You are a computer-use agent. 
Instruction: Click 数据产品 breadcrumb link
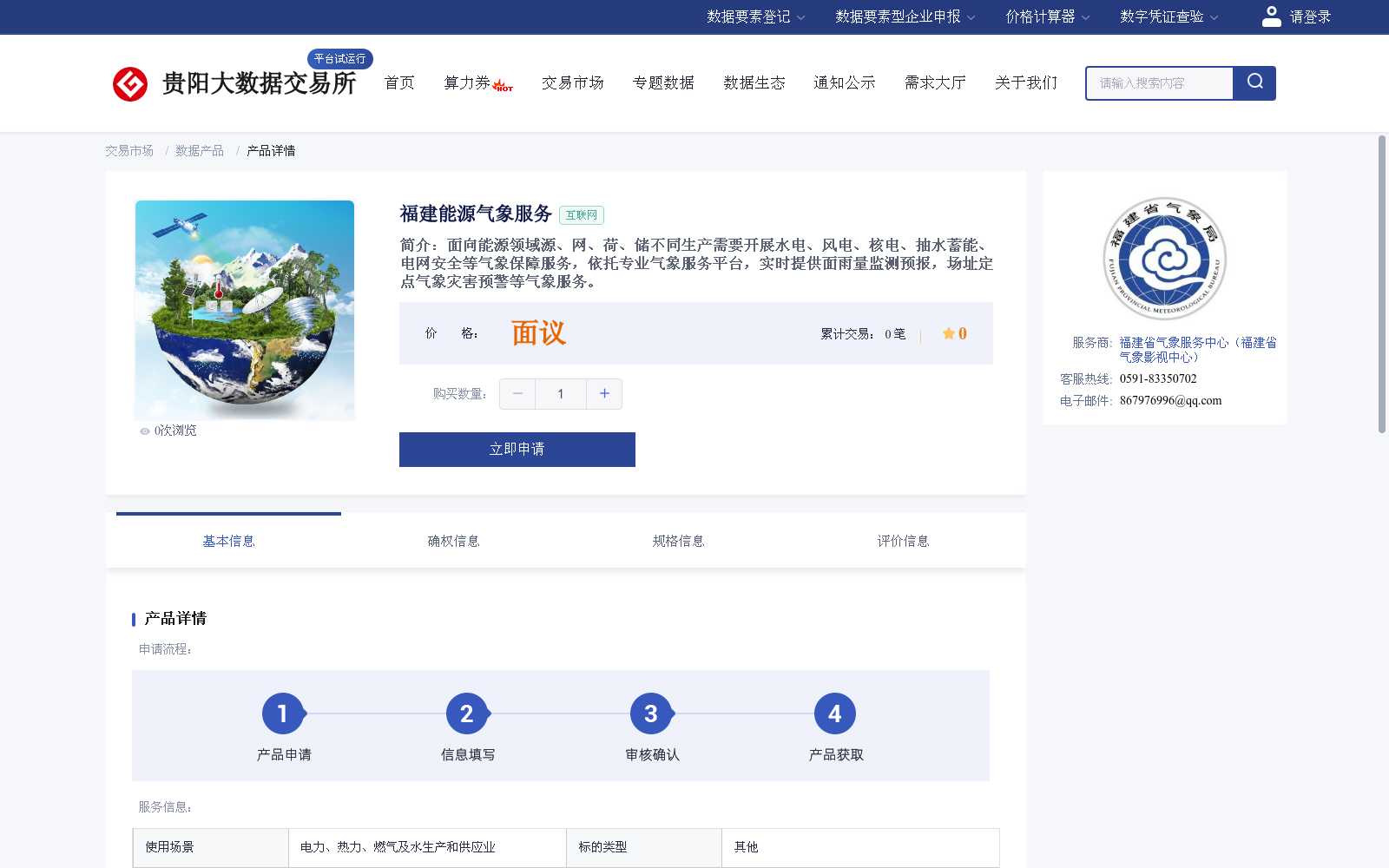pyautogui.click(x=200, y=151)
